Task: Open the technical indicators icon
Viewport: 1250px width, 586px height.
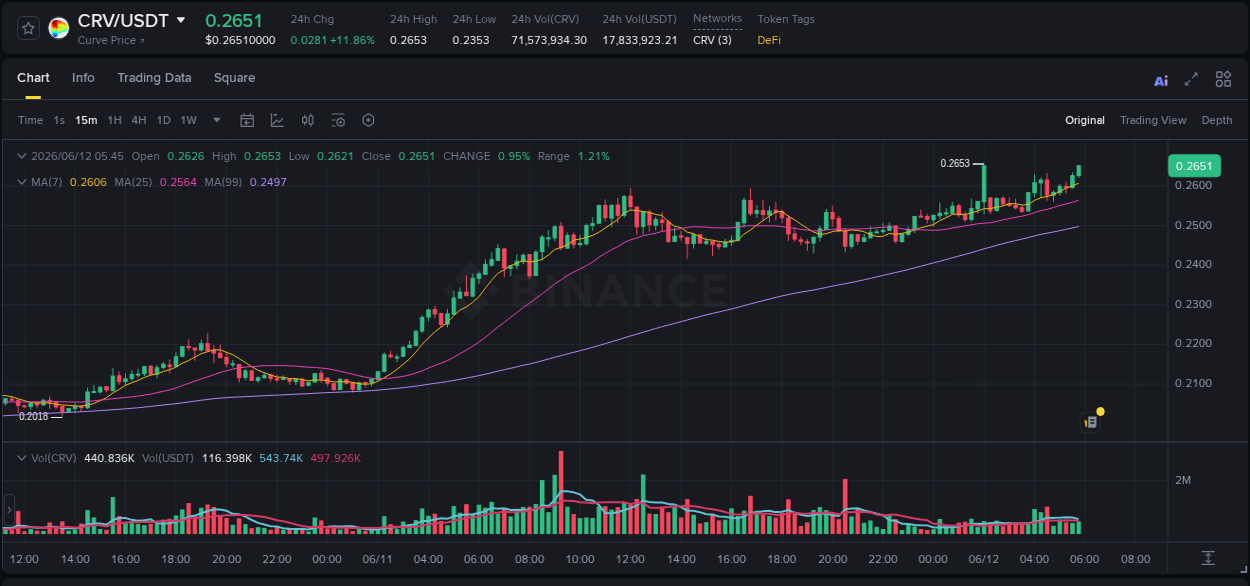Action: click(277, 120)
